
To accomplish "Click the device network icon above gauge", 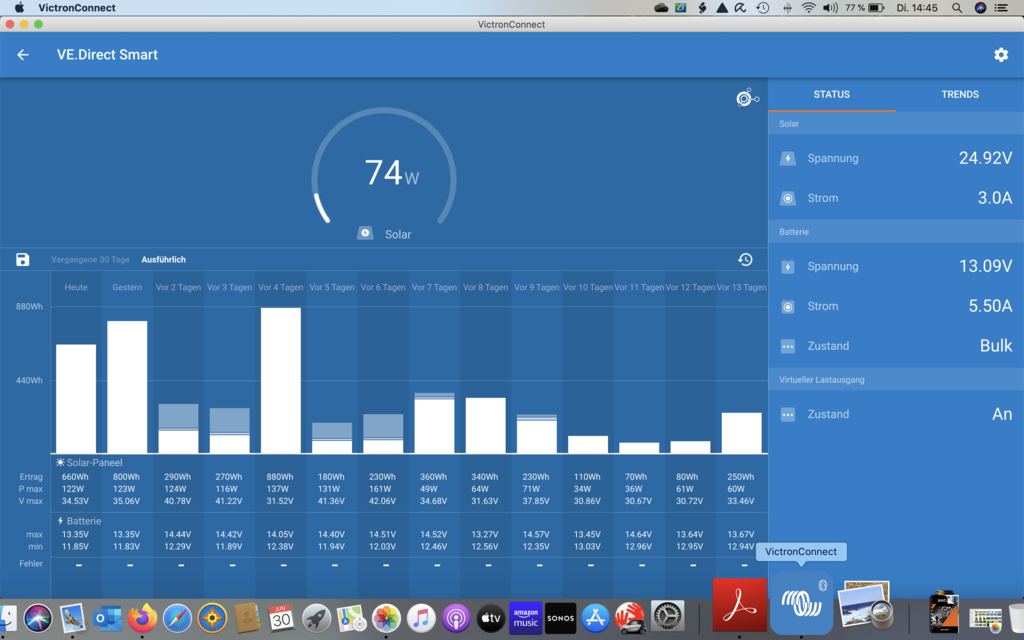I will (747, 98).
